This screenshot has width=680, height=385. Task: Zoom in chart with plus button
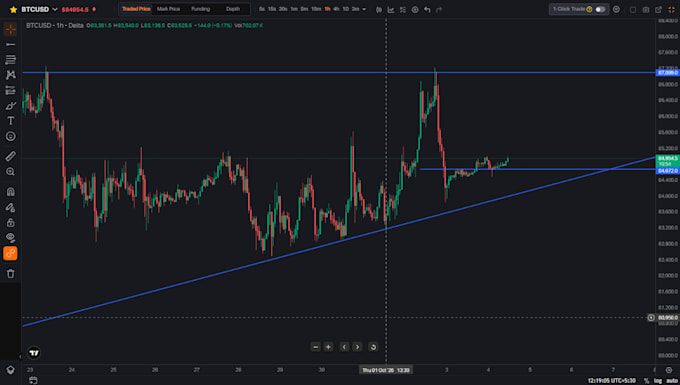[328, 347]
